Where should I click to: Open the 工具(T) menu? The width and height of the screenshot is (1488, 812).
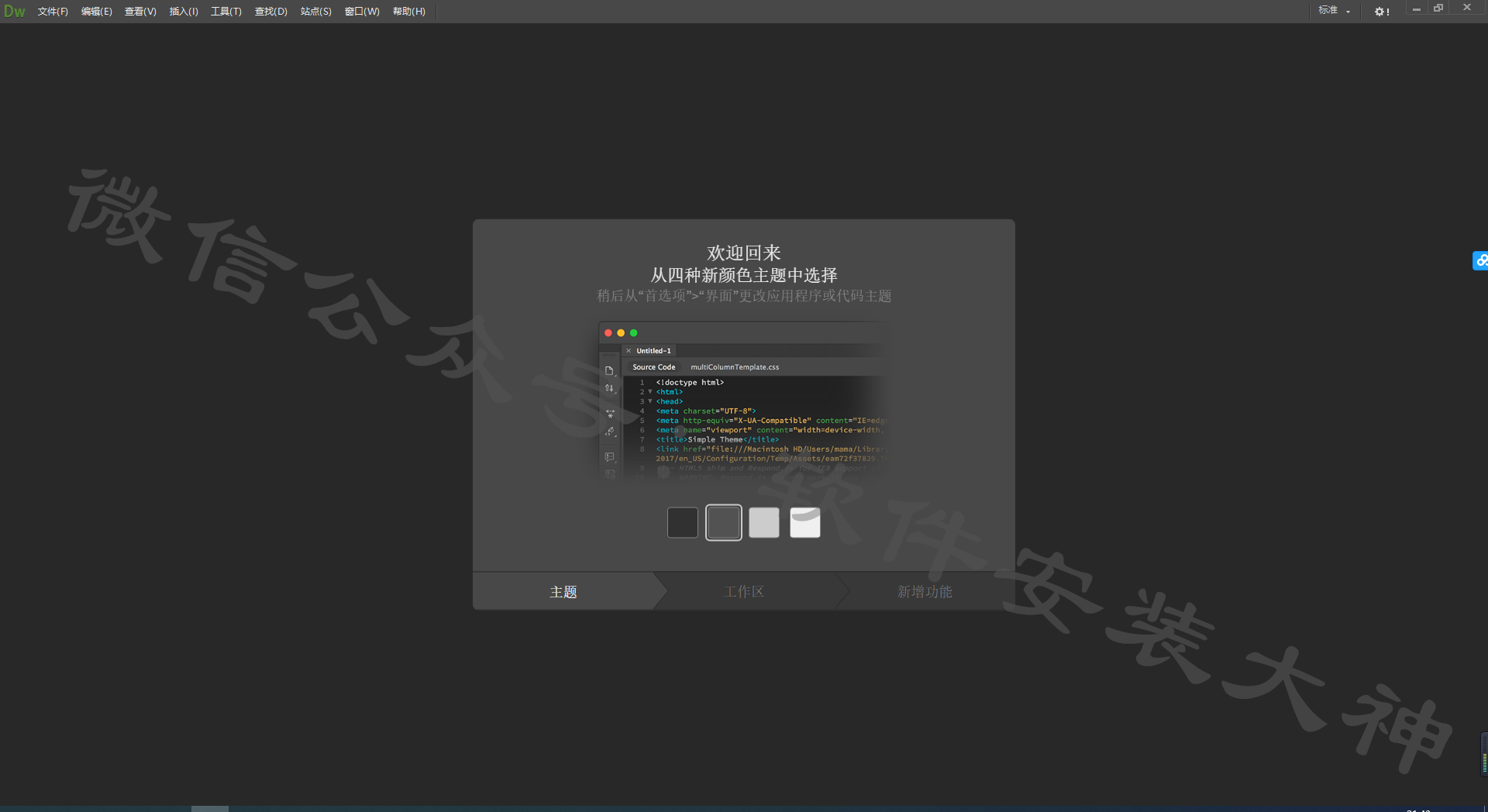pos(226,12)
